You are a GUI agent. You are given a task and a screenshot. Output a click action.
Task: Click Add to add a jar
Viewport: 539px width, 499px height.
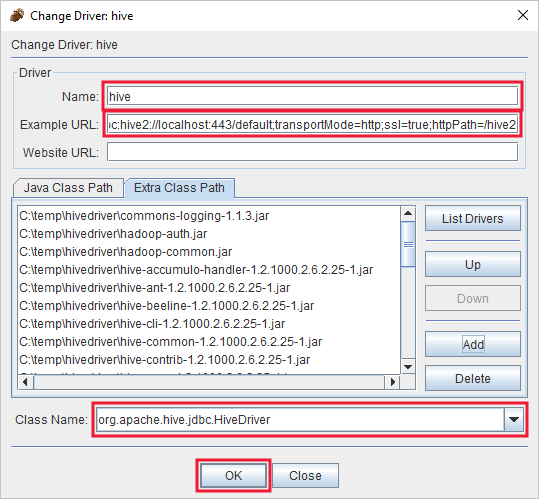tap(473, 344)
